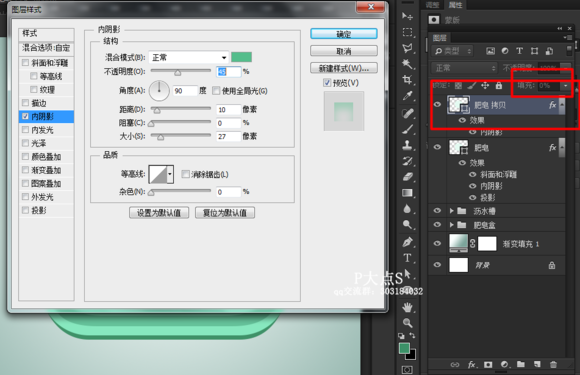Select the Gradient tool

[407, 193]
